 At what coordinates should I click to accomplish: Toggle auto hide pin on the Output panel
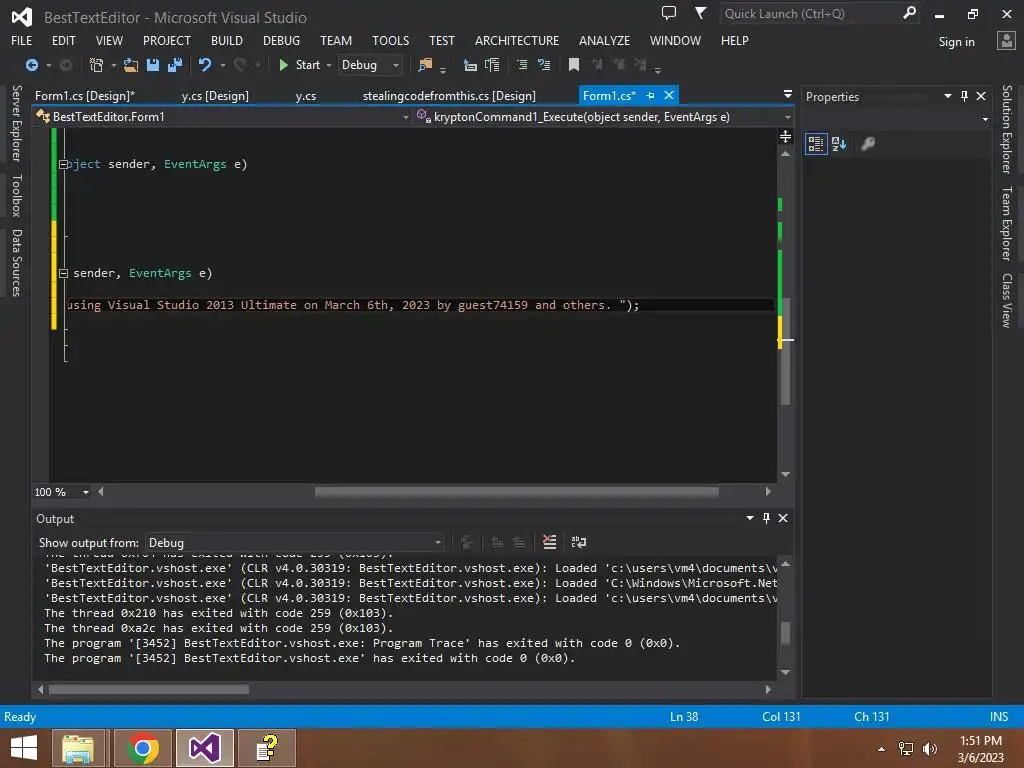pos(766,518)
